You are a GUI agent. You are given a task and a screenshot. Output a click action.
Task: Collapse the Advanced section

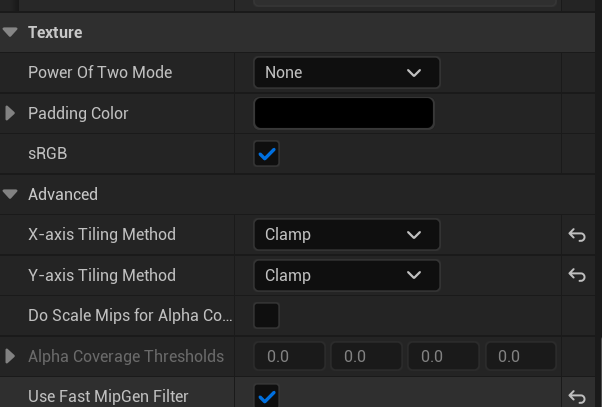tap(10, 194)
